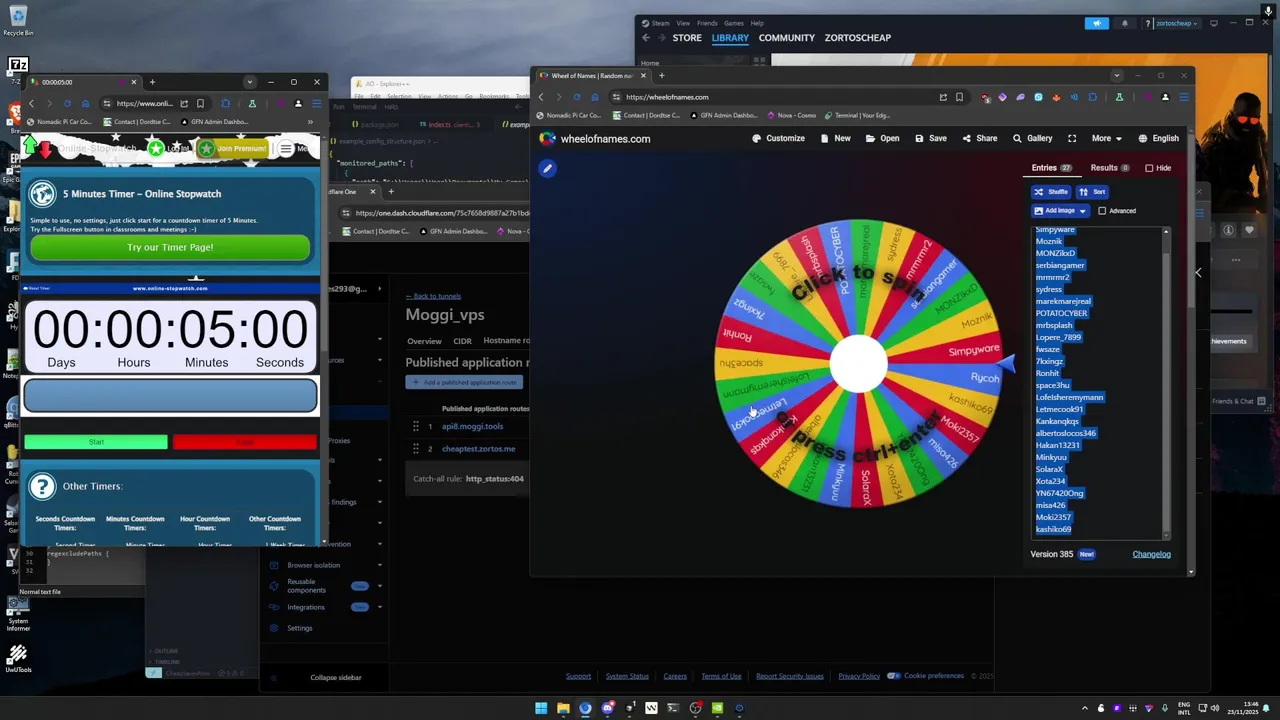Image resolution: width=1280 pixels, height=720 pixels.
Task: Click Open in the wheelofnames toolbar
Action: [x=882, y=138]
